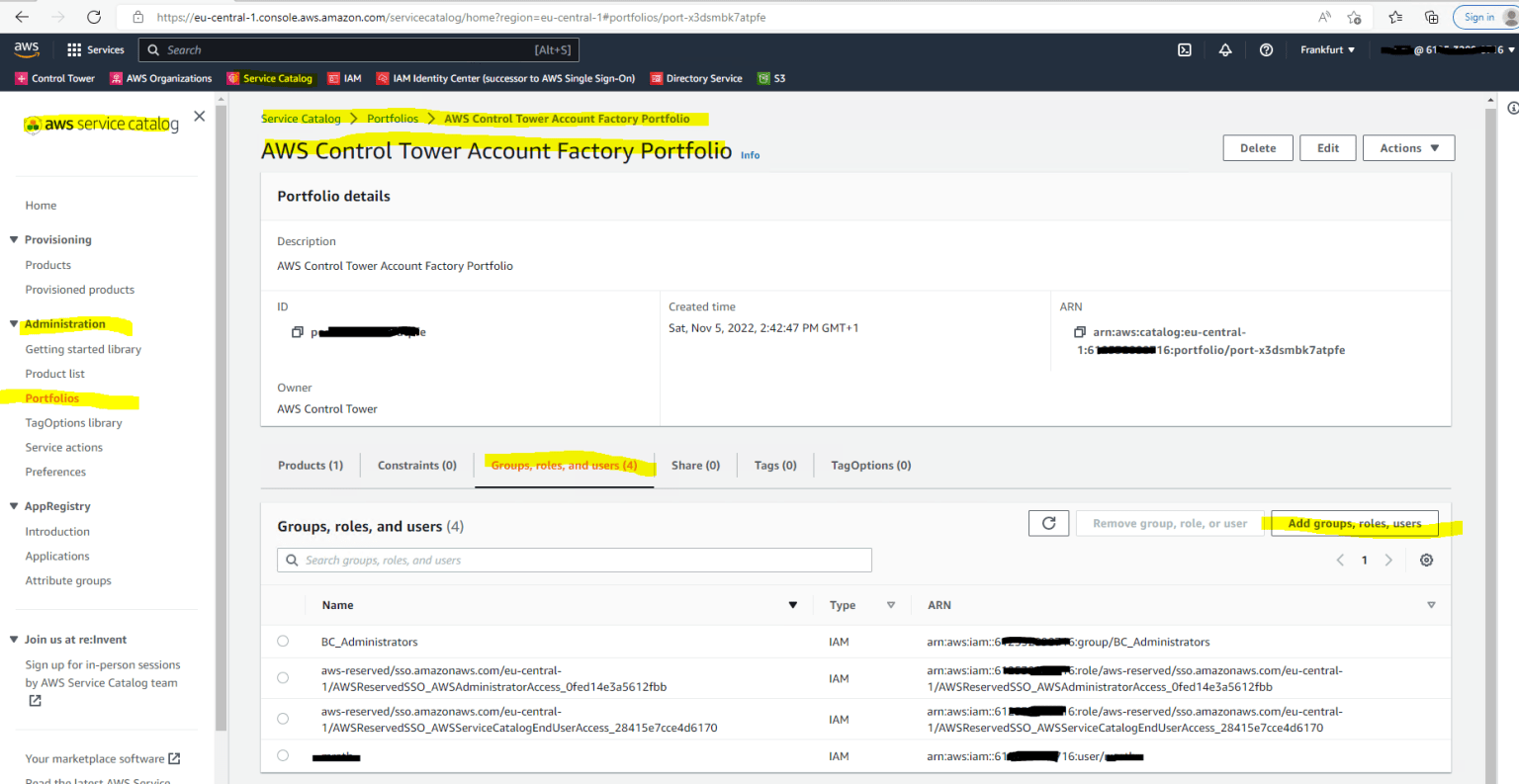Switch to the Products tab
The height and width of the screenshot is (784, 1519).
tap(310, 465)
